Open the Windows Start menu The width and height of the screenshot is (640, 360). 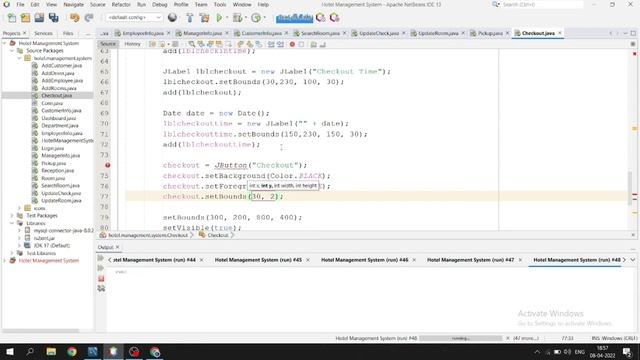click(x=10, y=351)
